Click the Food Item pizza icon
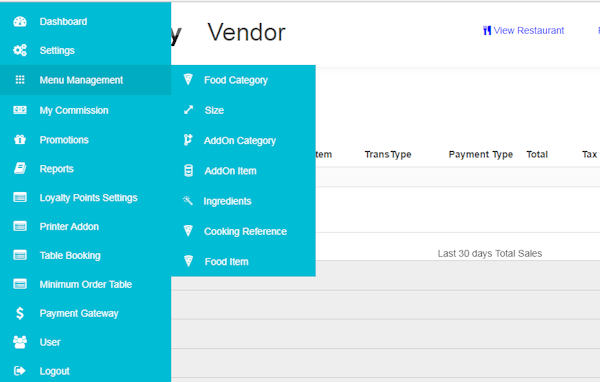Viewport: 600px width, 382px height. click(188, 261)
